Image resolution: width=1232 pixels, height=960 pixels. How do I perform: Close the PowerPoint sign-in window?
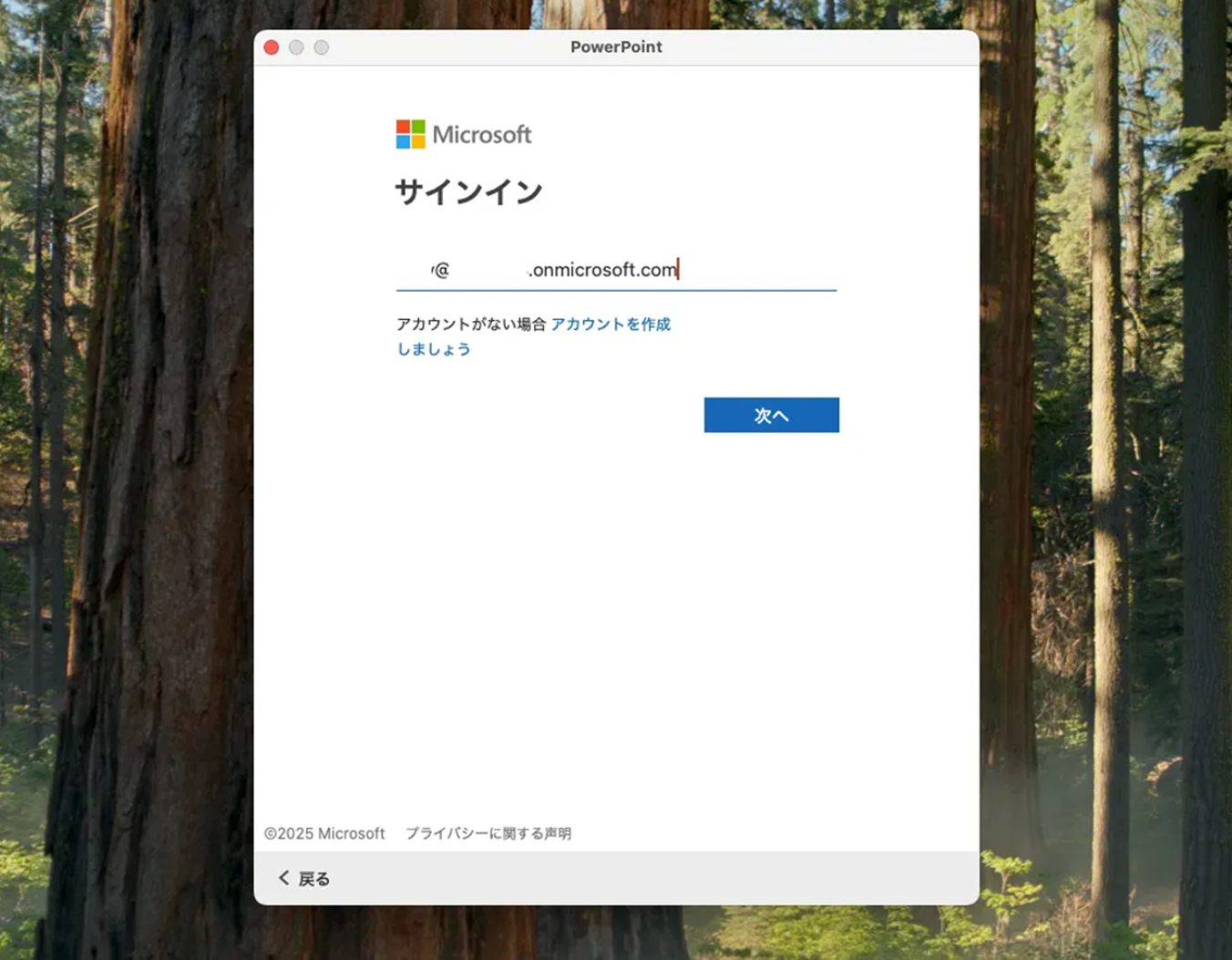272,47
